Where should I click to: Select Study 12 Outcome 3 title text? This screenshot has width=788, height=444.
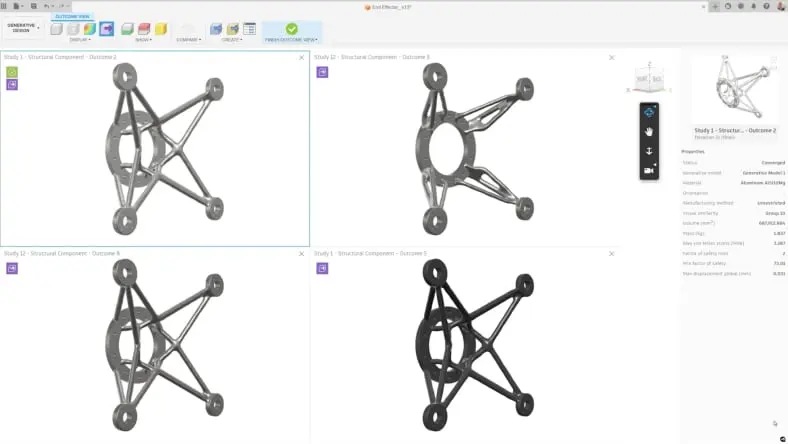(372, 57)
